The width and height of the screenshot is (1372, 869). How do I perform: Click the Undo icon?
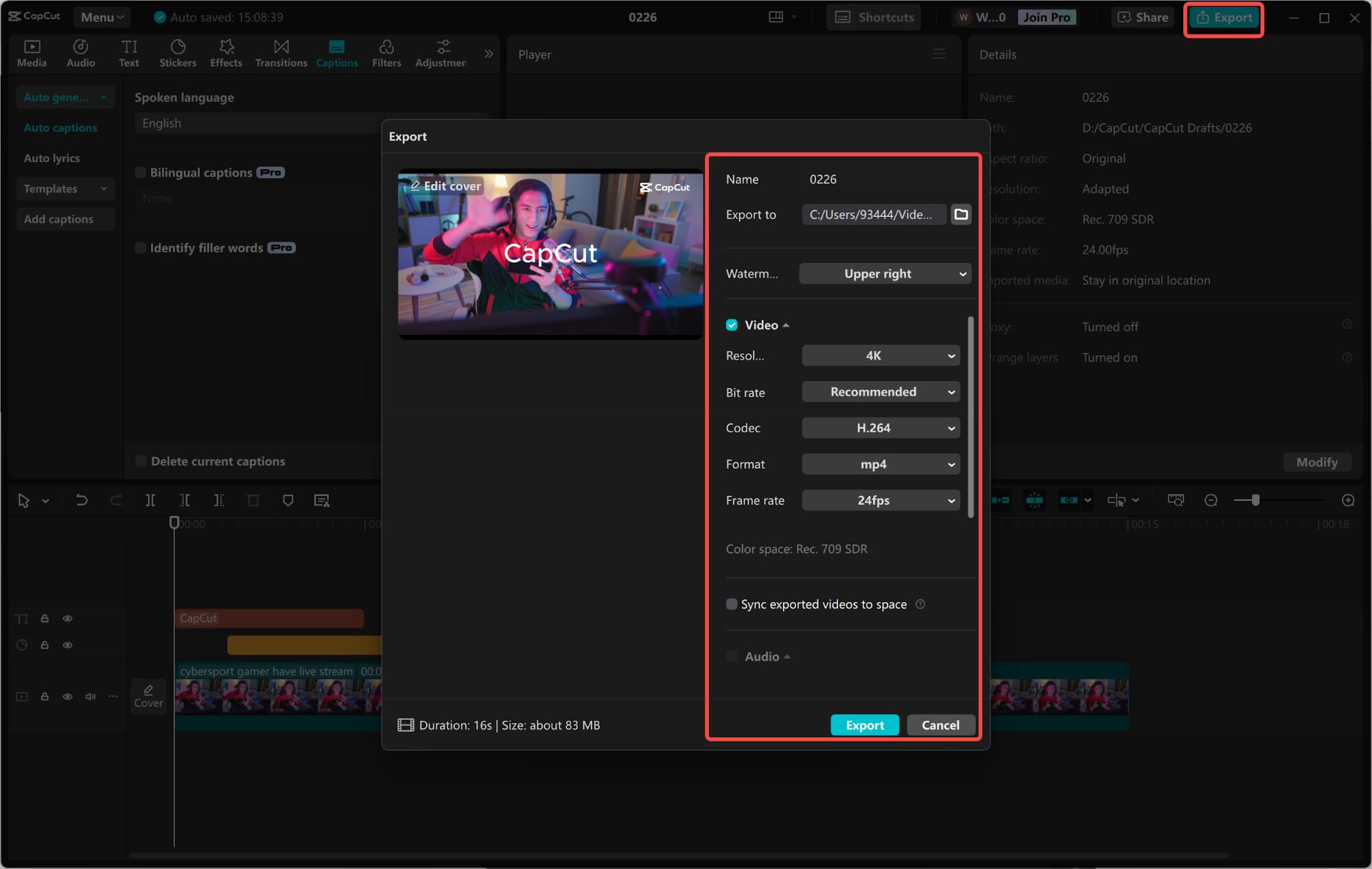point(81,500)
